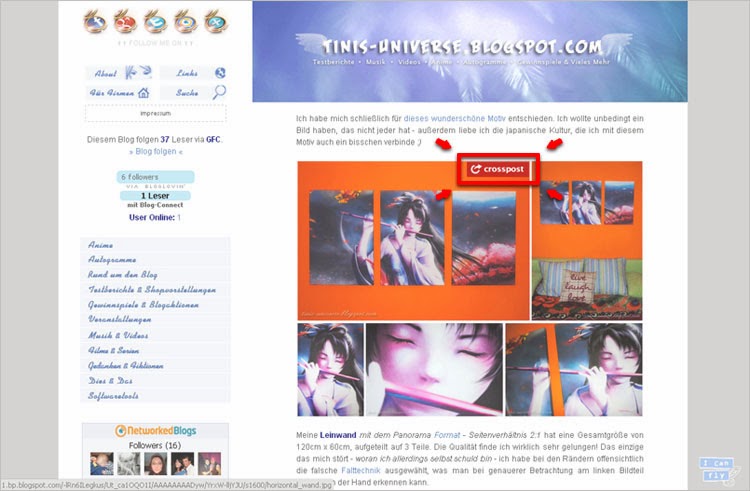Open the purple-tinted follower avatar
The height and width of the screenshot is (491, 750).
[210, 464]
